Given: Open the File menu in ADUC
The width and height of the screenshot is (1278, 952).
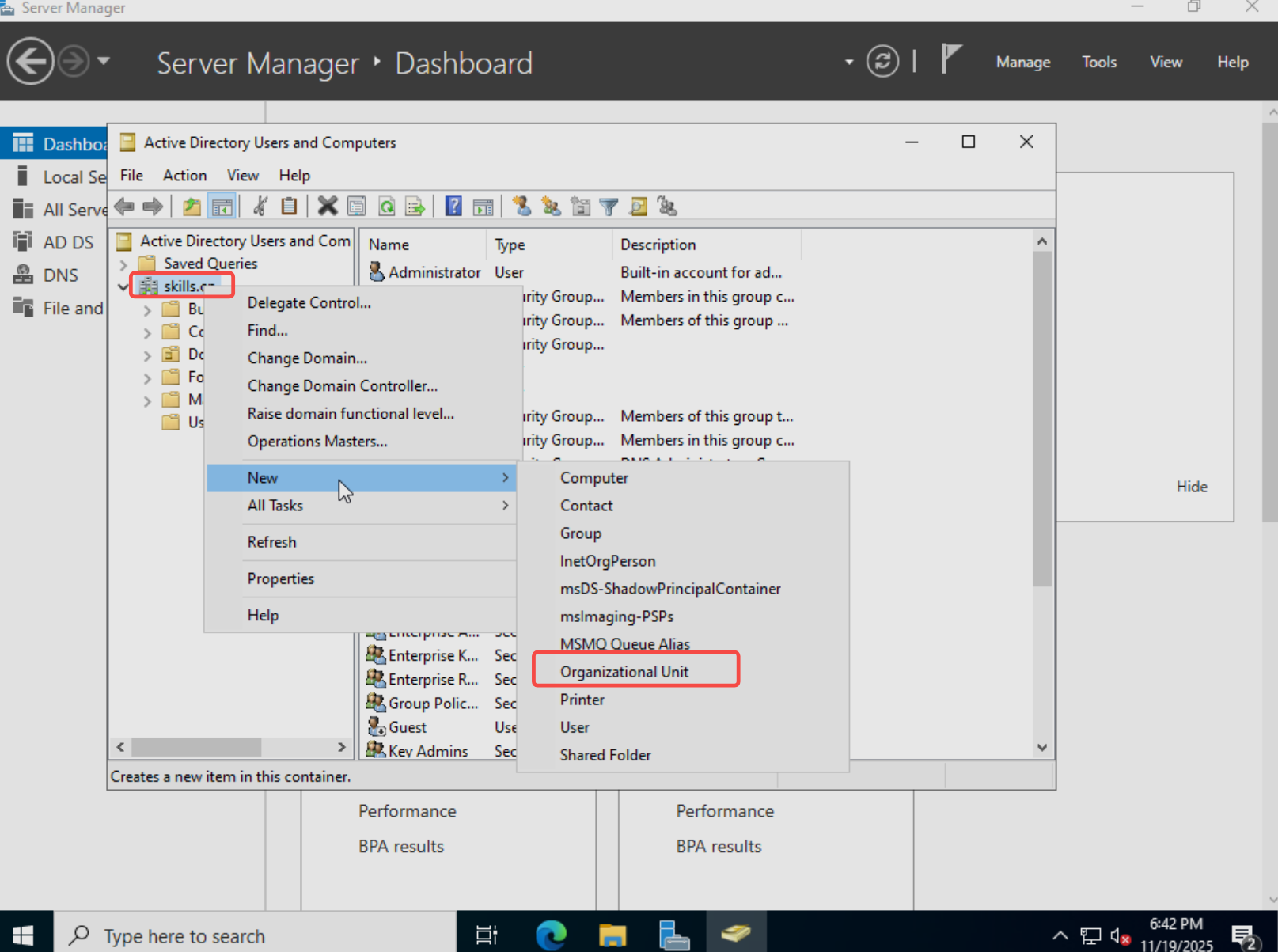Looking at the screenshot, I should [x=131, y=176].
